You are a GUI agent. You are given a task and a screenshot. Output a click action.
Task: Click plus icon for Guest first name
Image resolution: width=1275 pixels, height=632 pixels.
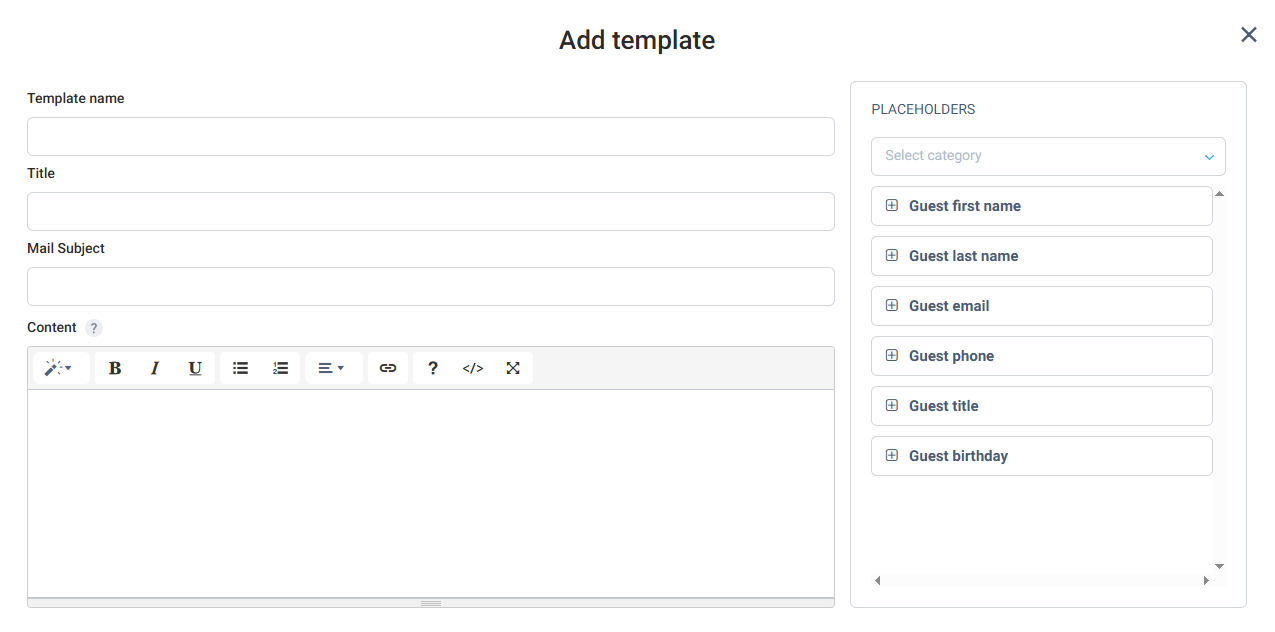pyautogui.click(x=892, y=205)
